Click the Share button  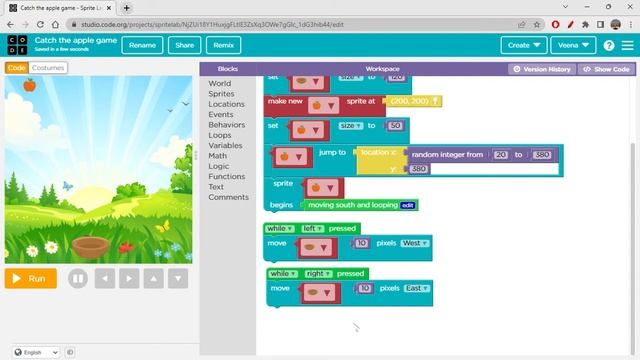pyautogui.click(x=184, y=45)
